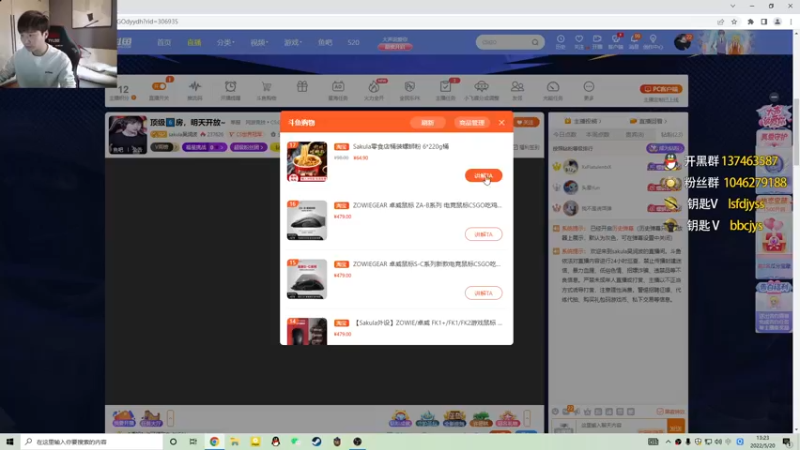This screenshot has height=450, width=800.
Task: Bookmark the page with the star icon
Action: 734,22
